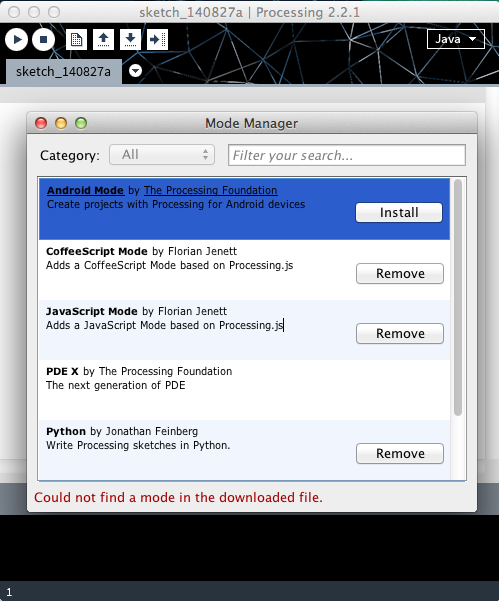Open The Processing Foundation link
Image resolution: width=499 pixels, height=601 pixels.
(210, 190)
